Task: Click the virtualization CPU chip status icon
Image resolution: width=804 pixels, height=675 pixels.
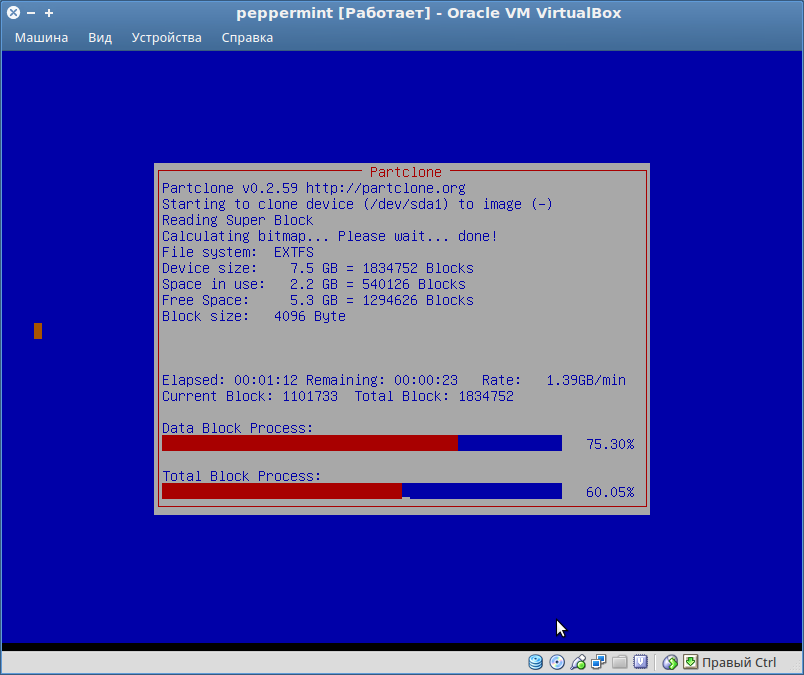Action: coord(640,662)
